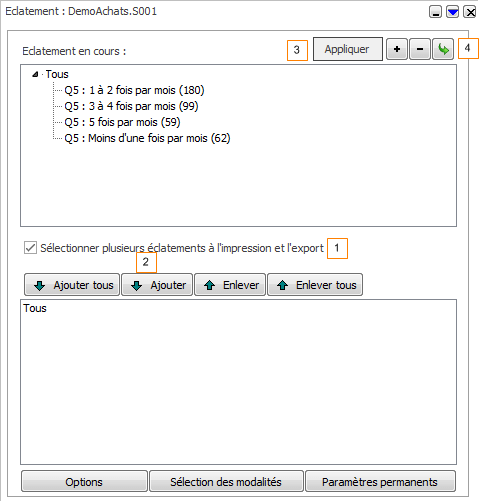This screenshot has height=501, width=479.
Task: Close the Eclatement panel
Action: (470, 12)
